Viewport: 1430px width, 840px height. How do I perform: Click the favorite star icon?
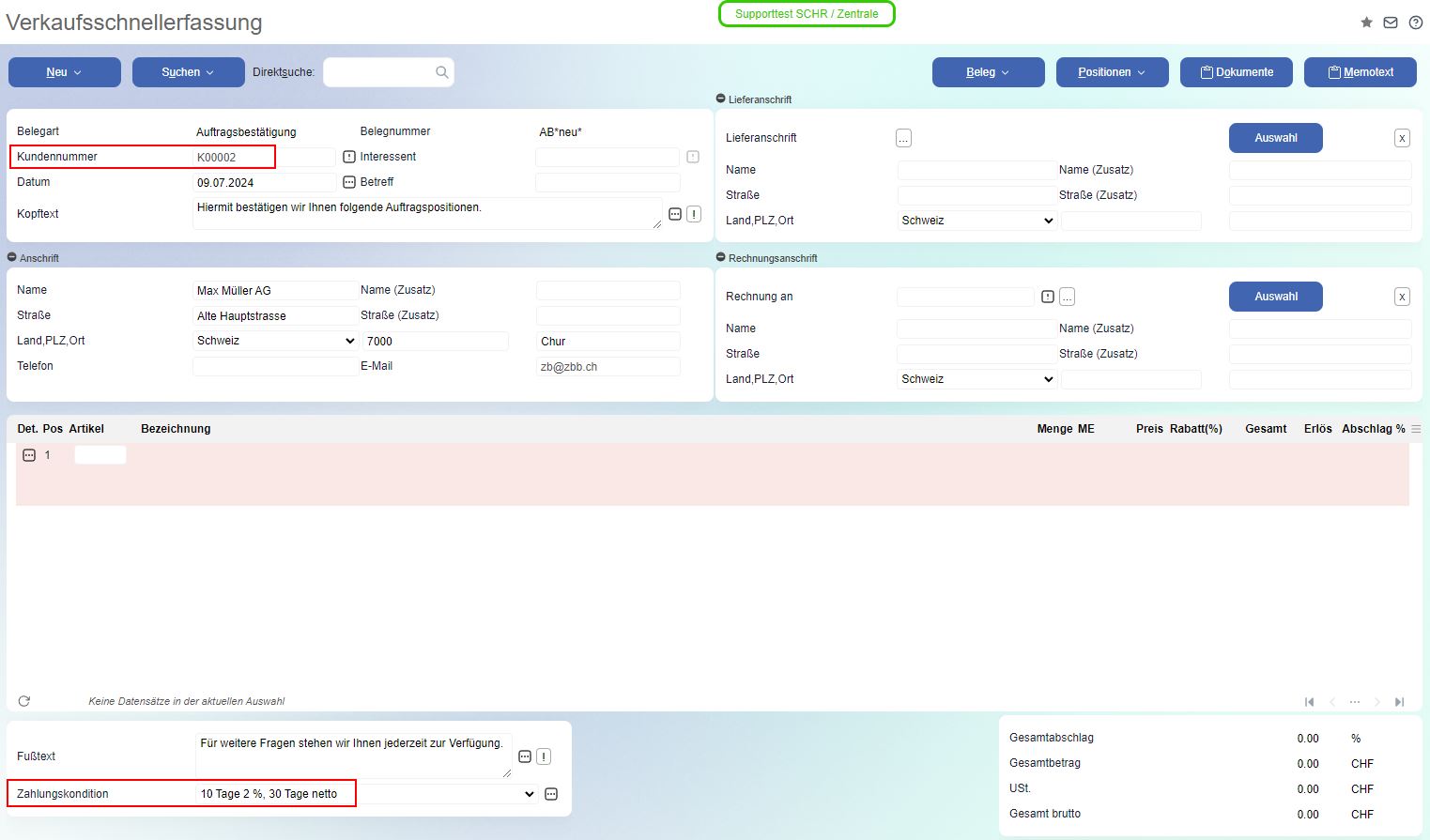tap(1366, 23)
